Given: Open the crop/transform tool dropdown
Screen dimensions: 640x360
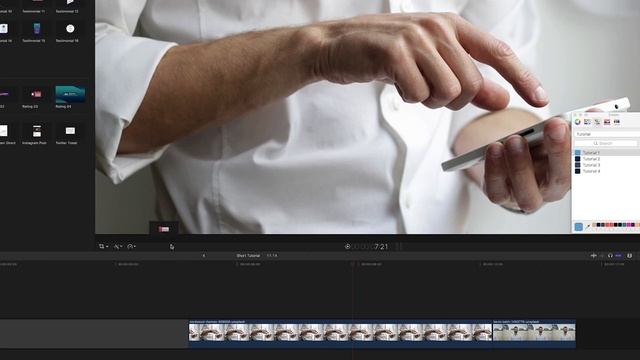Looking at the screenshot, I should [x=103, y=246].
